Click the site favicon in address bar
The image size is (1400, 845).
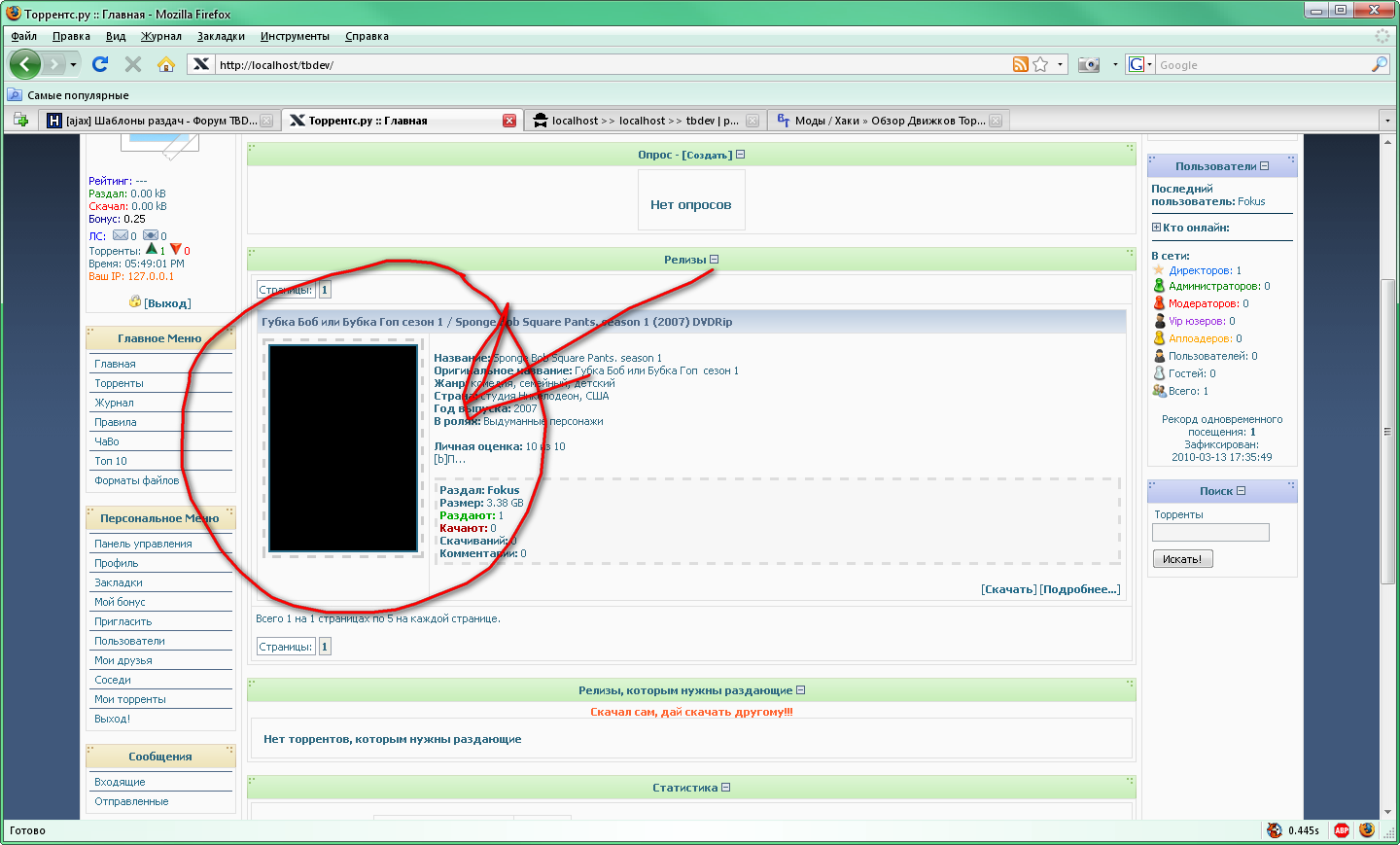click(200, 64)
